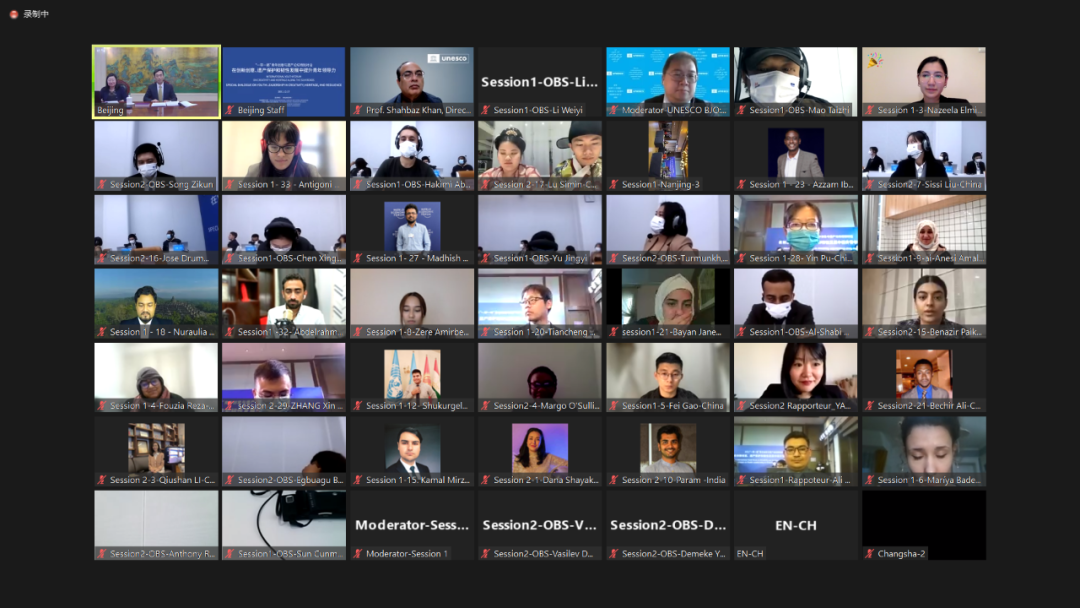Click muted mic icon for Session1-OBS-Li Weiyi
Screen dimensions: 1080x608
[x=486, y=110]
